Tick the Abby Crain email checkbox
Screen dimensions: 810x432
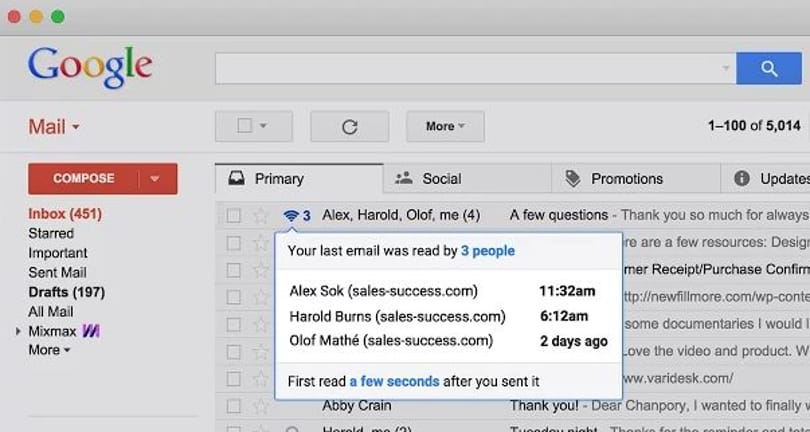pos(233,406)
